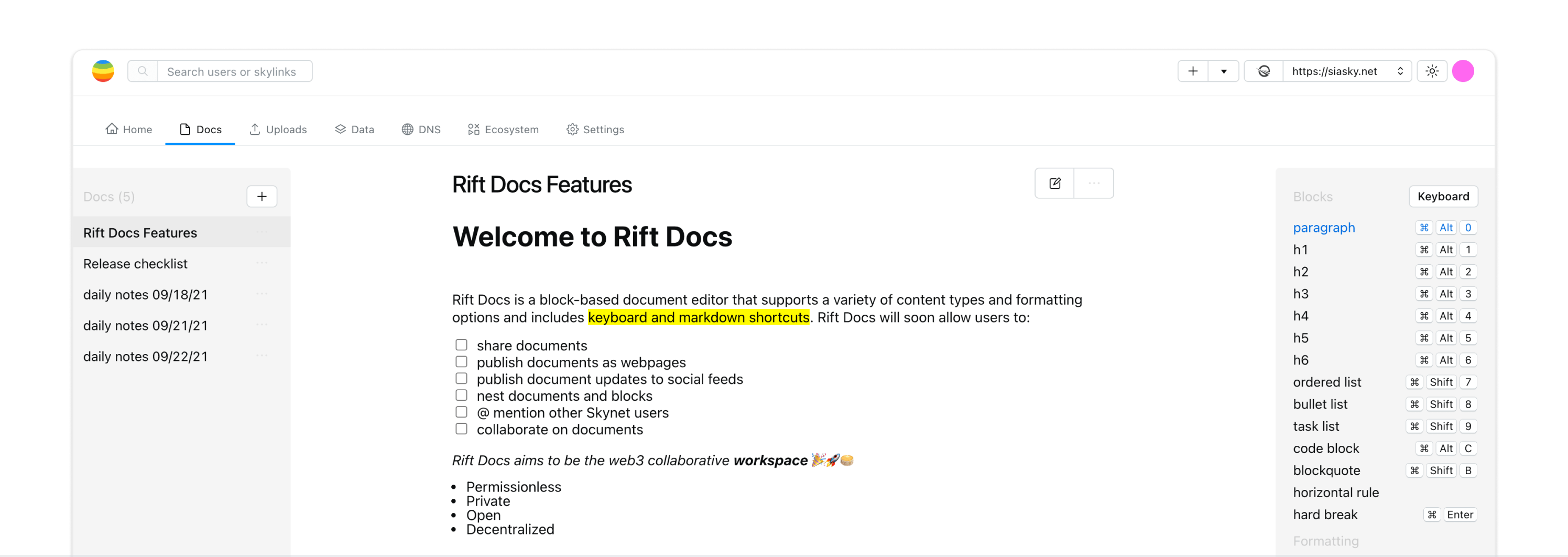The width and height of the screenshot is (1568, 557).
Task: Click the Decentralized bullet item
Action: coord(509,530)
